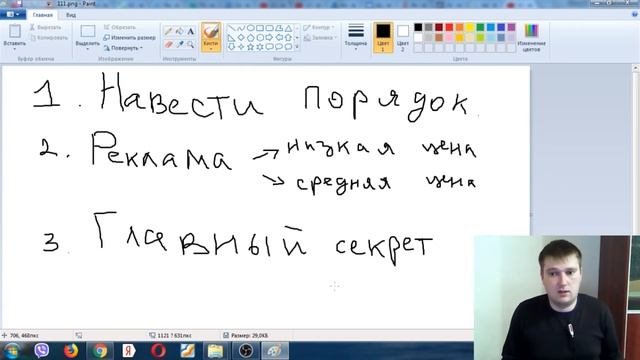Choose the Triangle shape
Screen dimensions: 640x360
pyautogui.click(x=288, y=28)
